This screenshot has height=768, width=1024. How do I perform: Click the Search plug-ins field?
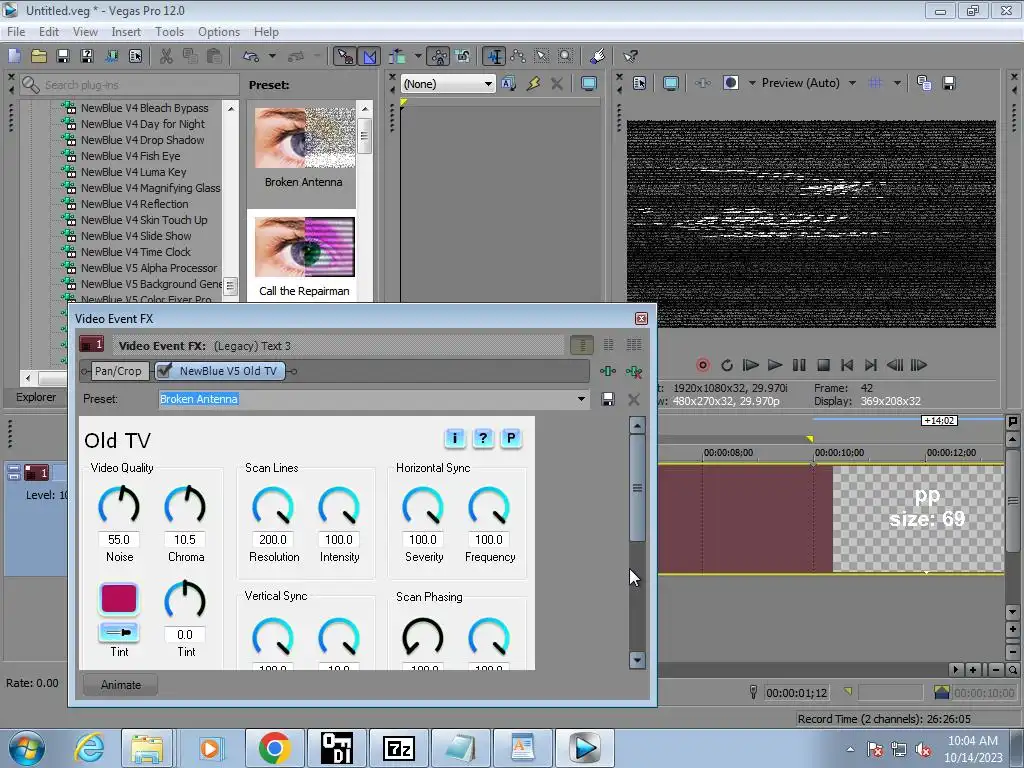[x=129, y=85]
